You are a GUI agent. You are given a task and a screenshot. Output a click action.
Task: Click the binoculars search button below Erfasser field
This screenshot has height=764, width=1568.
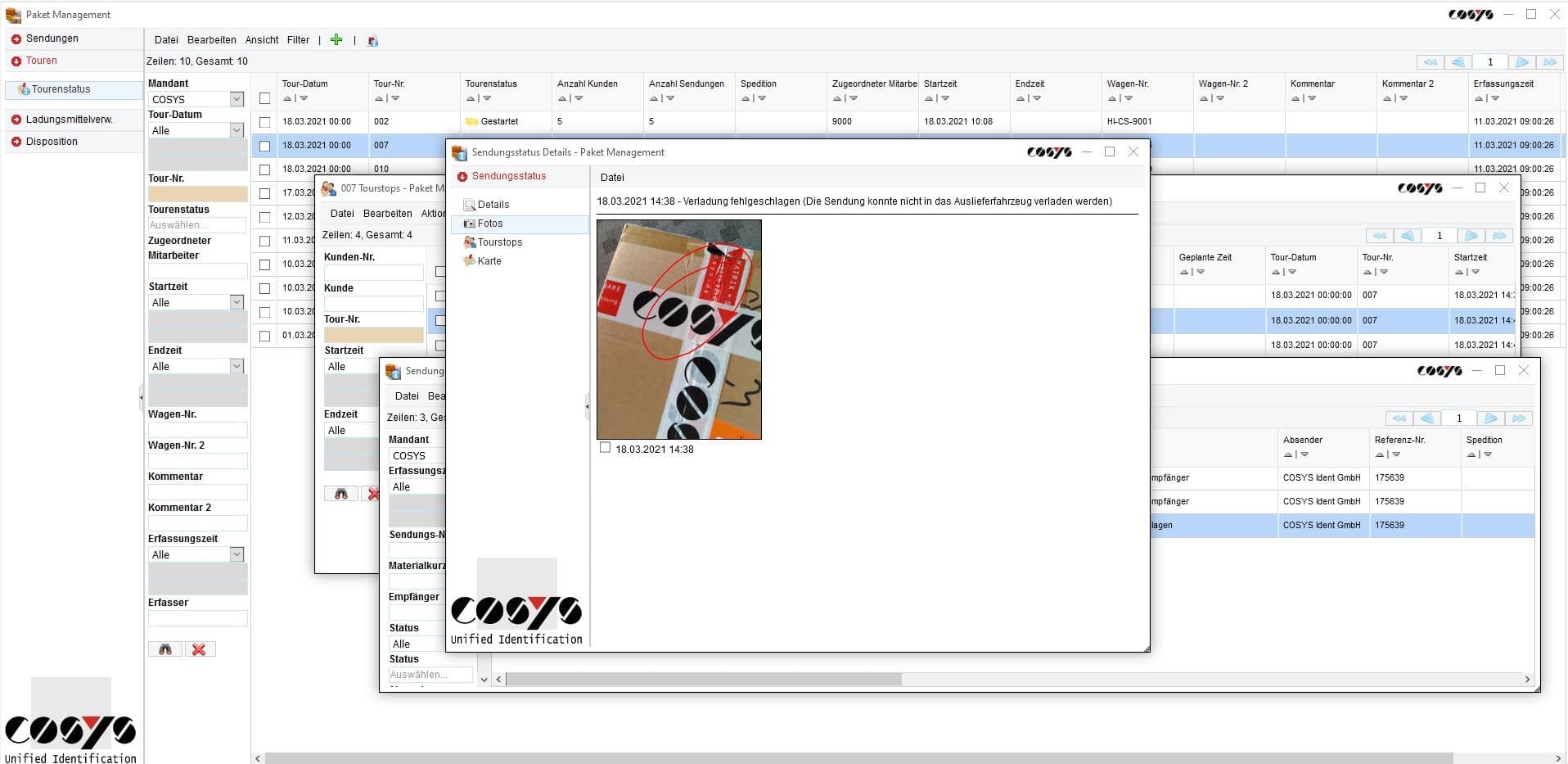[165, 649]
